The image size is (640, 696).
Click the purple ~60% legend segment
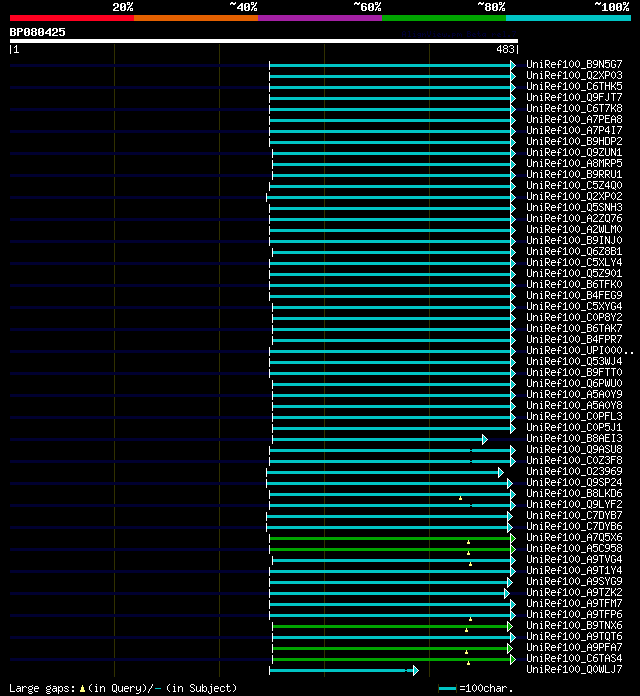pos(320,18)
